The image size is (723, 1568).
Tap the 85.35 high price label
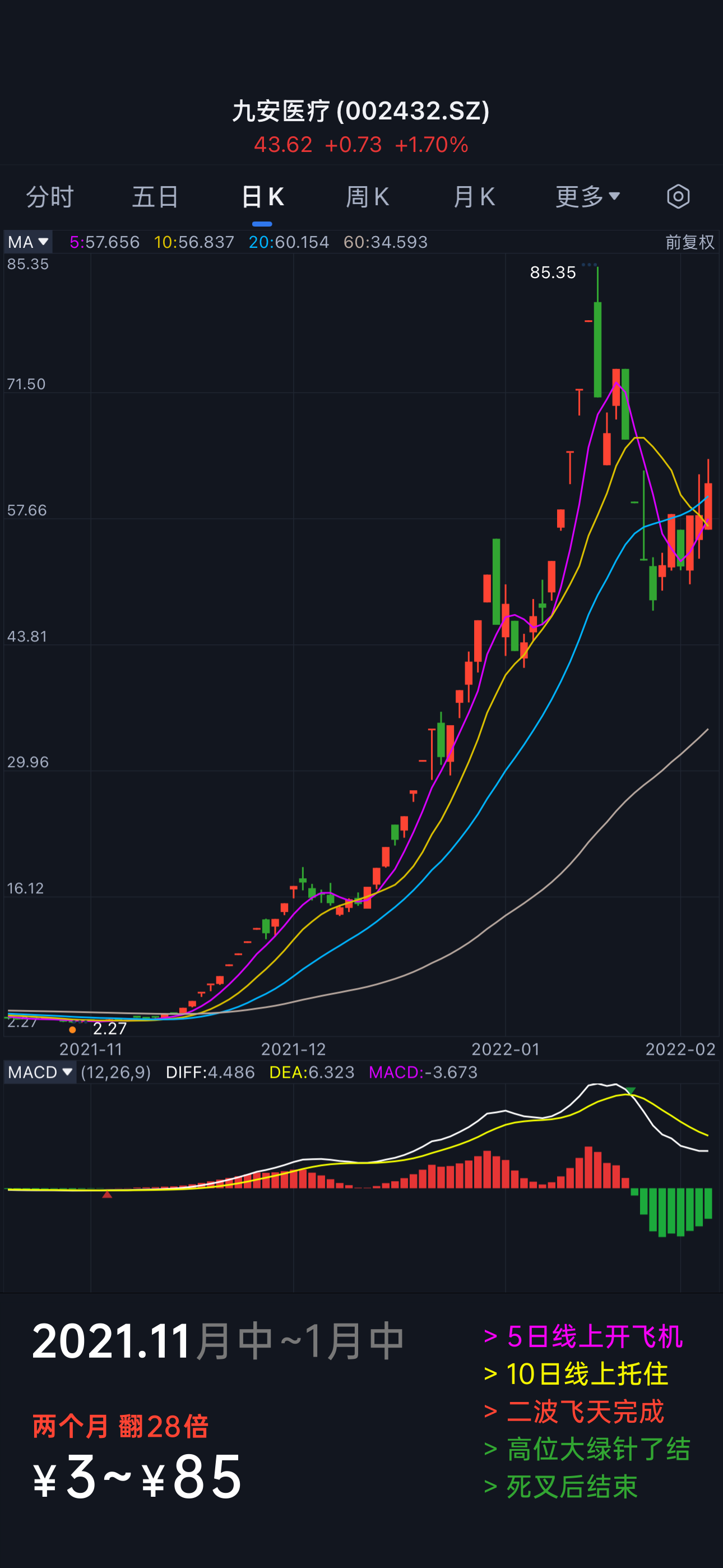pos(552,273)
